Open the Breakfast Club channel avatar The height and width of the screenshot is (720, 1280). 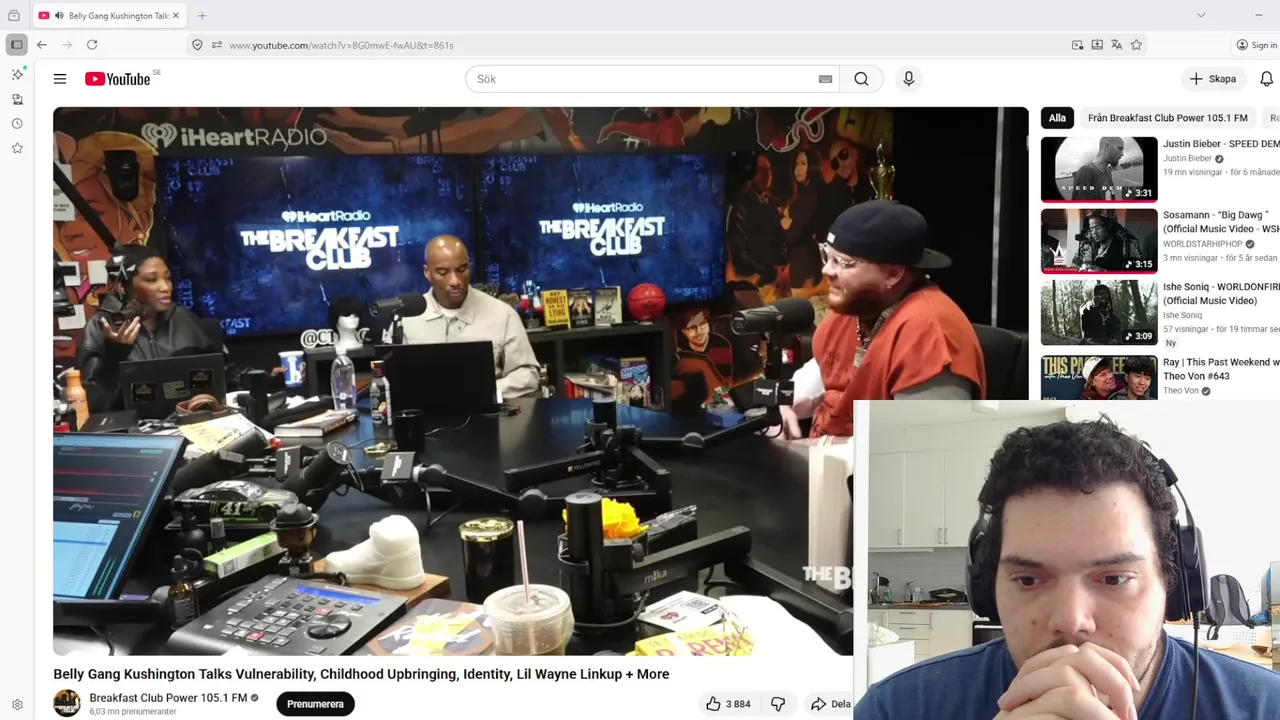(67, 703)
